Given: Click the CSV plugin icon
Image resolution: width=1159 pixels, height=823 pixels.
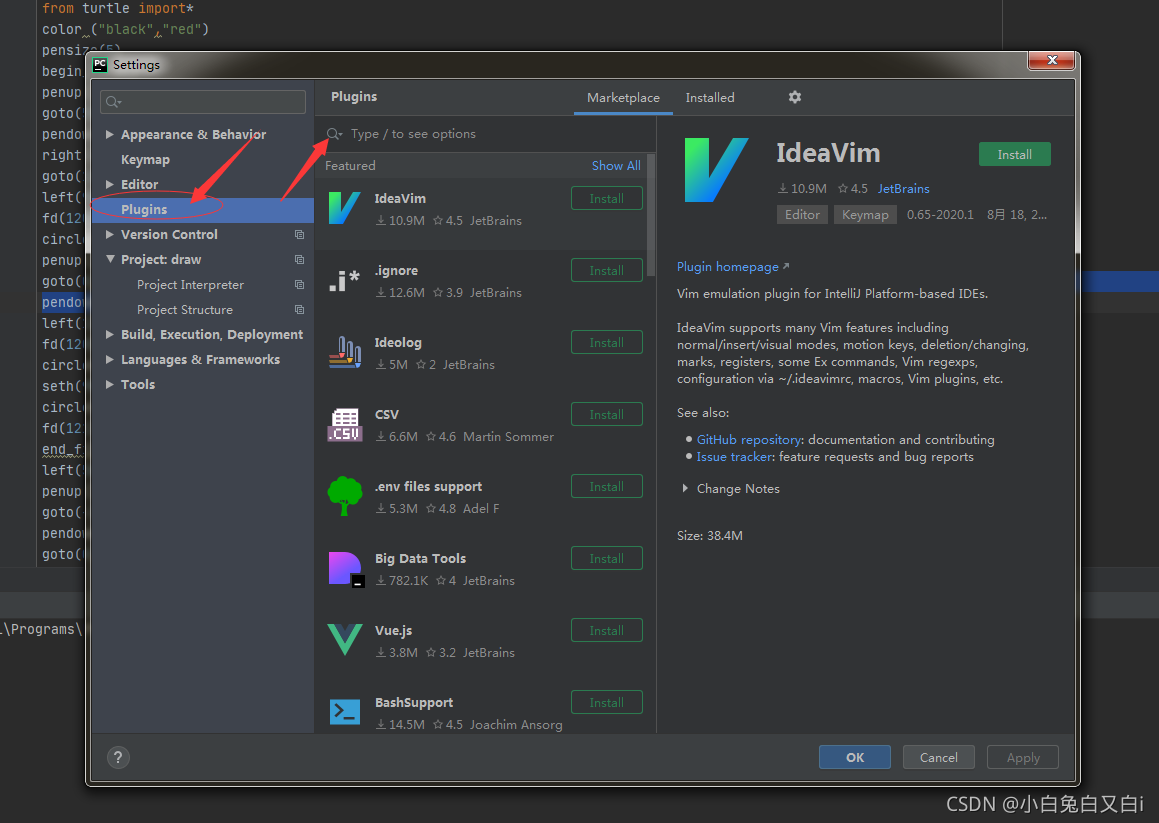Looking at the screenshot, I should (344, 424).
